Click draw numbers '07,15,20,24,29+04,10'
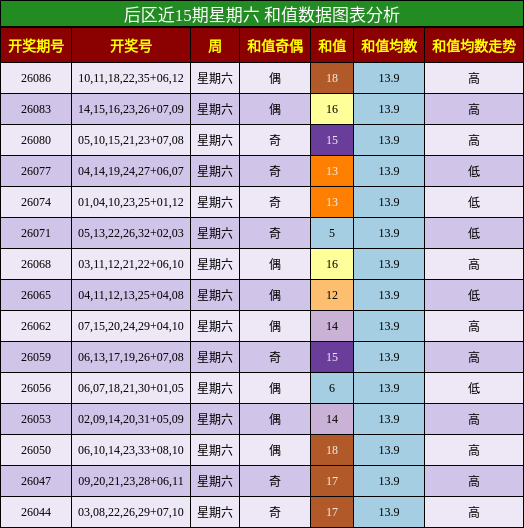The height and width of the screenshot is (528, 524). click(131, 326)
